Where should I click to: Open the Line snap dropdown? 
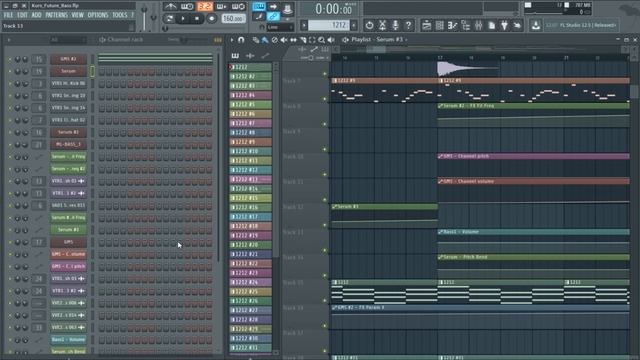(280, 27)
